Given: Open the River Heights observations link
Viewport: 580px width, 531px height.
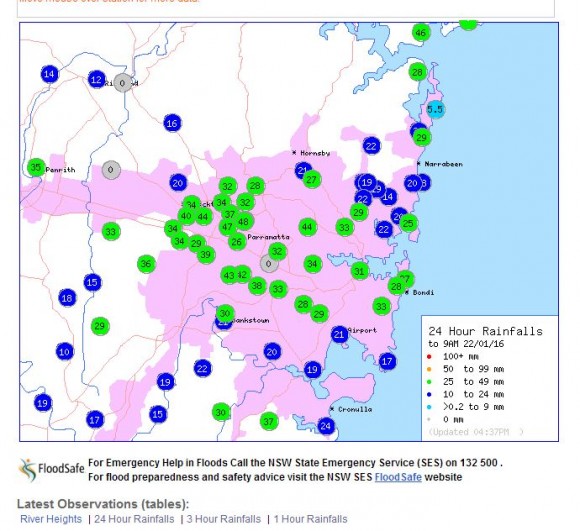Looking at the screenshot, I should 51,519.
